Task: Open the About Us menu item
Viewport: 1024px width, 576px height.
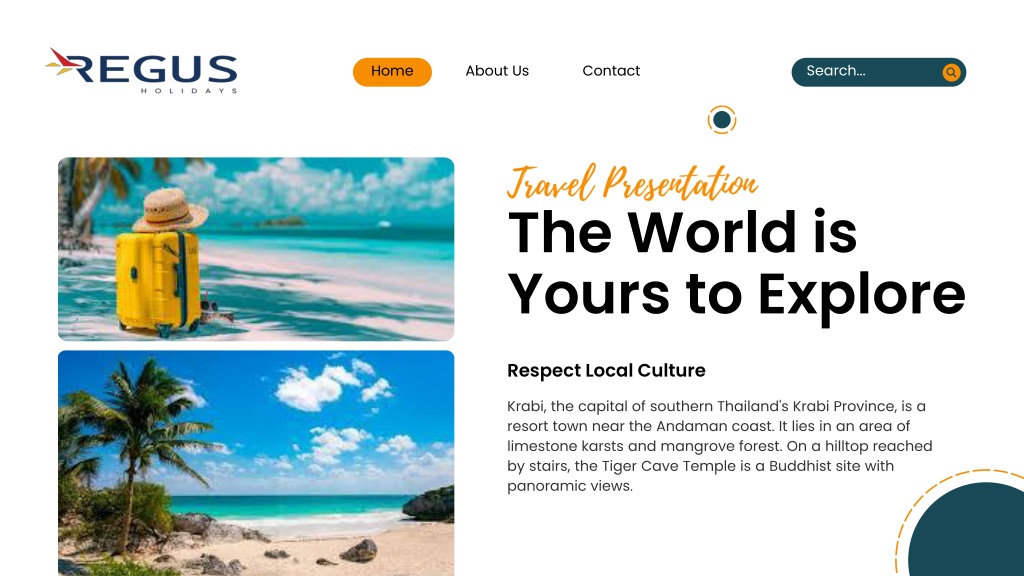Action: 497,71
